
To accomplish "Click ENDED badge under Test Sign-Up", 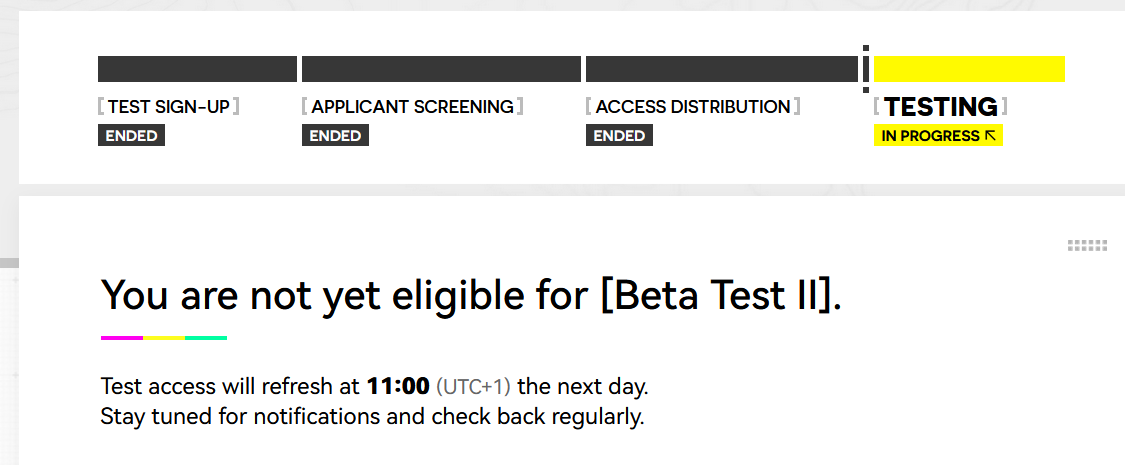I will (131, 136).
